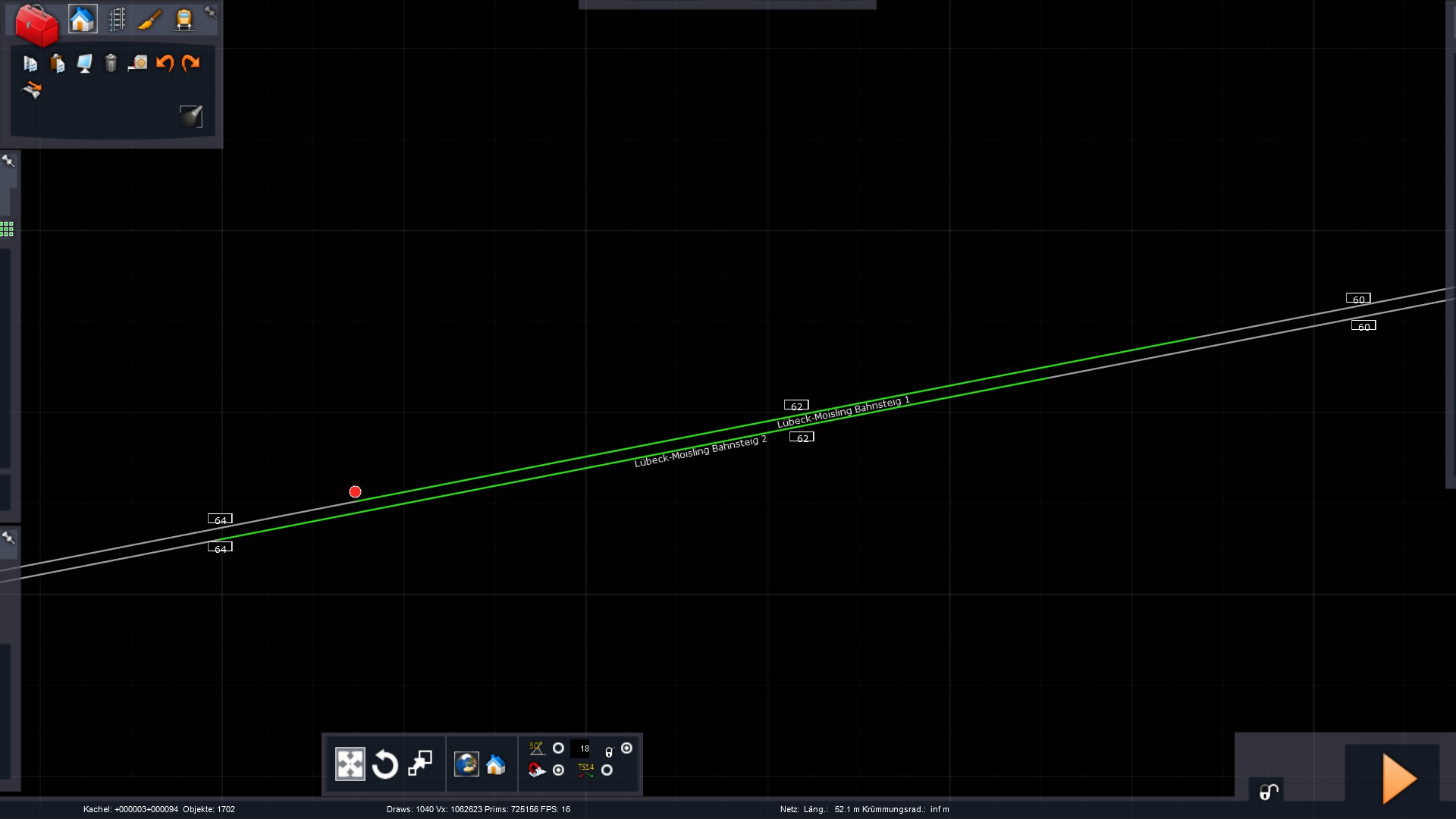This screenshot has width=1456, height=819.
Task: Open Scenario train tools tab
Action: click(x=184, y=19)
